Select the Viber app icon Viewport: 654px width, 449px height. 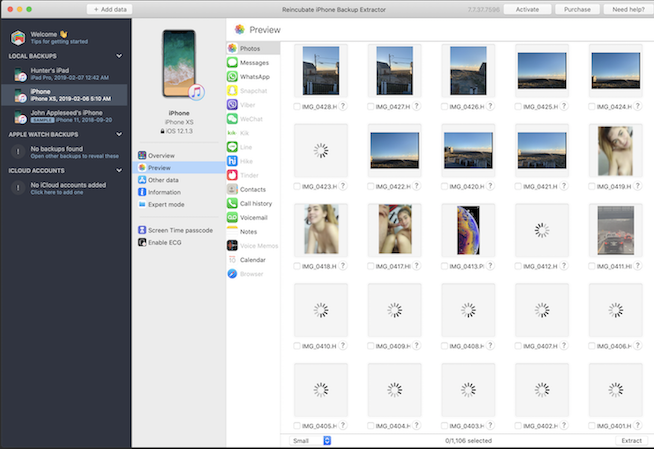[232, 105]
